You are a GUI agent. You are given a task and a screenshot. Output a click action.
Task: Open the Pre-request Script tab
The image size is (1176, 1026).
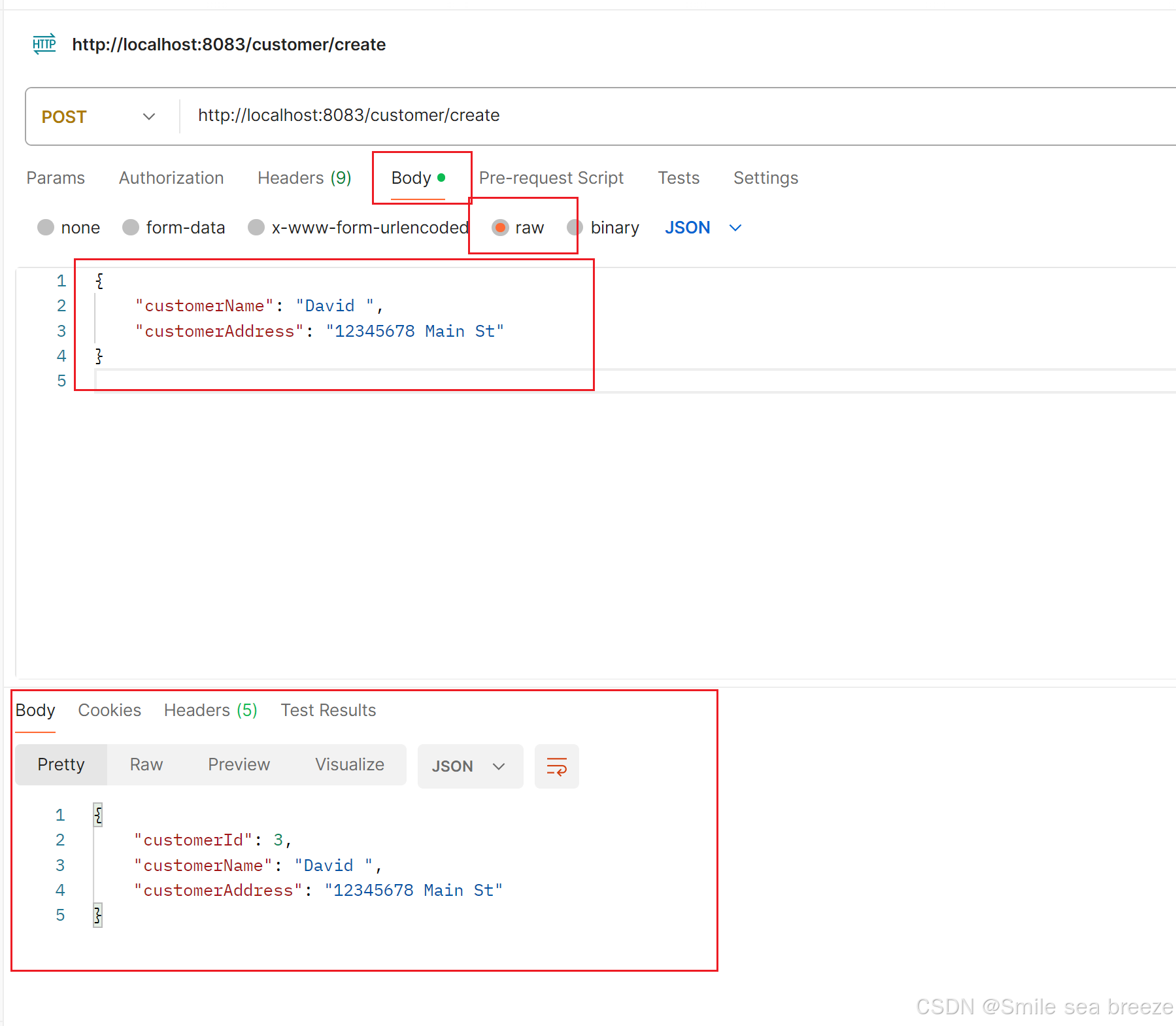551,178
